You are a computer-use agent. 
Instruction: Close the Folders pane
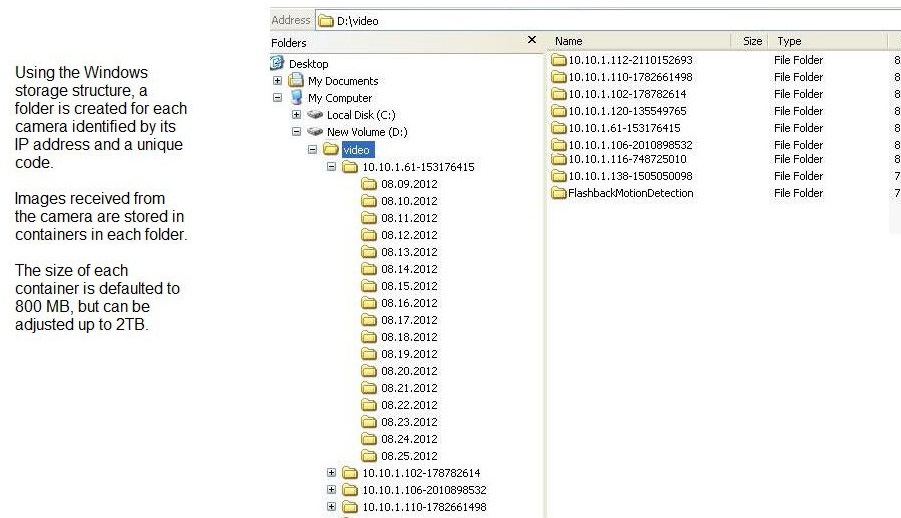point(532,40)
